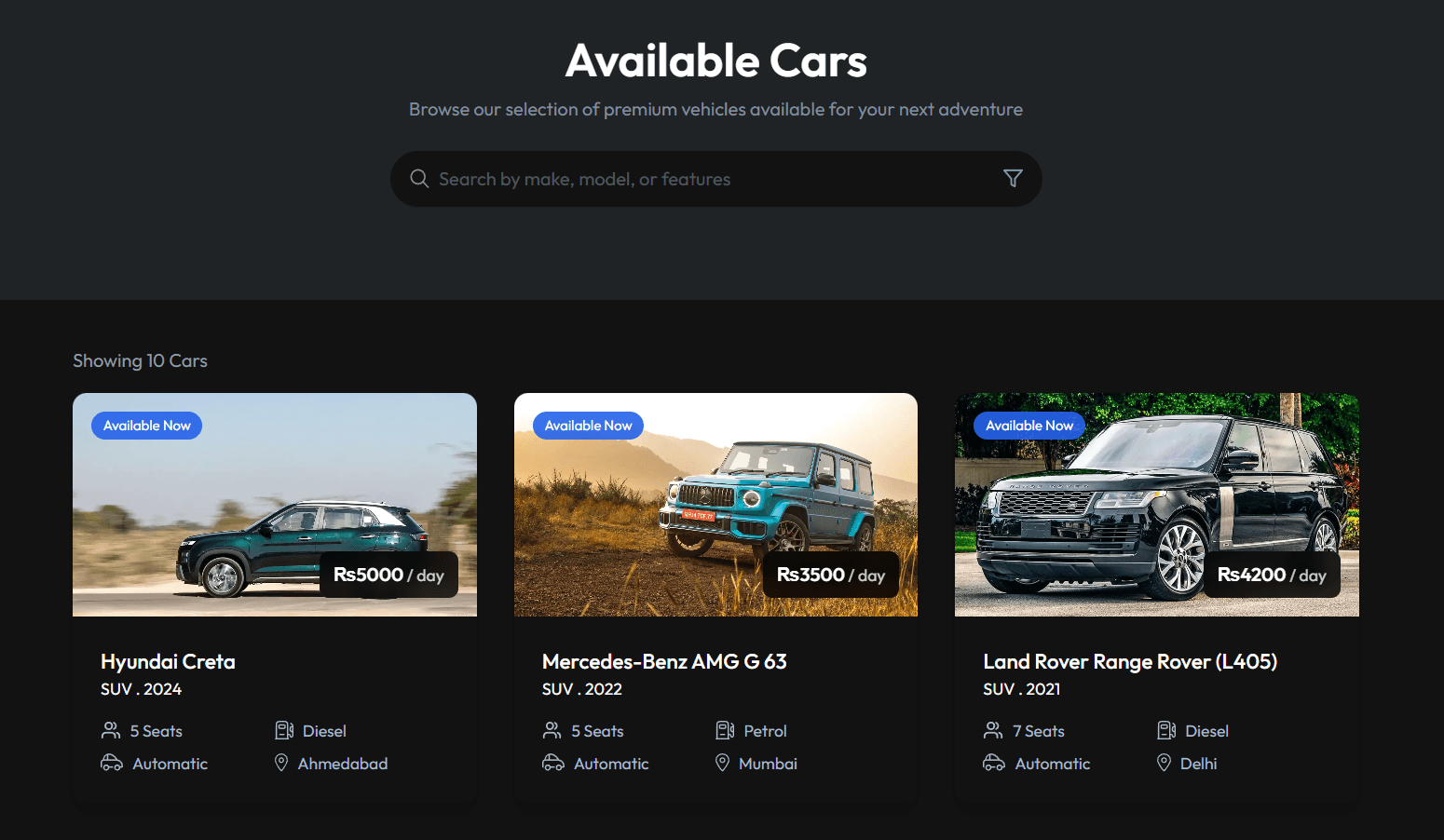Click the 7 Seats icon on the Range Rover card
The height and width of the screenshot is (840, 1444).
point(993,730)
